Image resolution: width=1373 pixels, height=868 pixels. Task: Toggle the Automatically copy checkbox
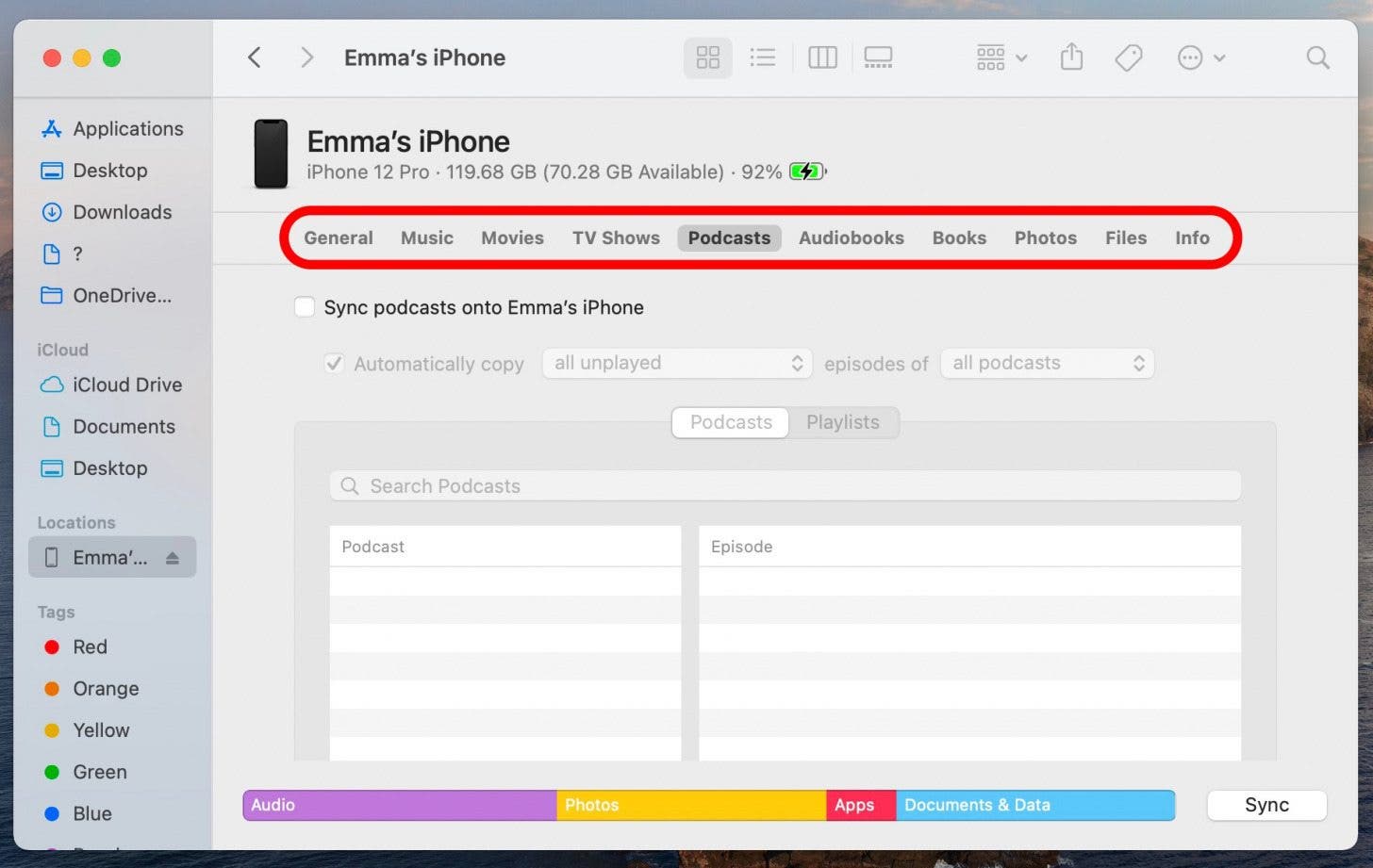click(x=334, y=364)
